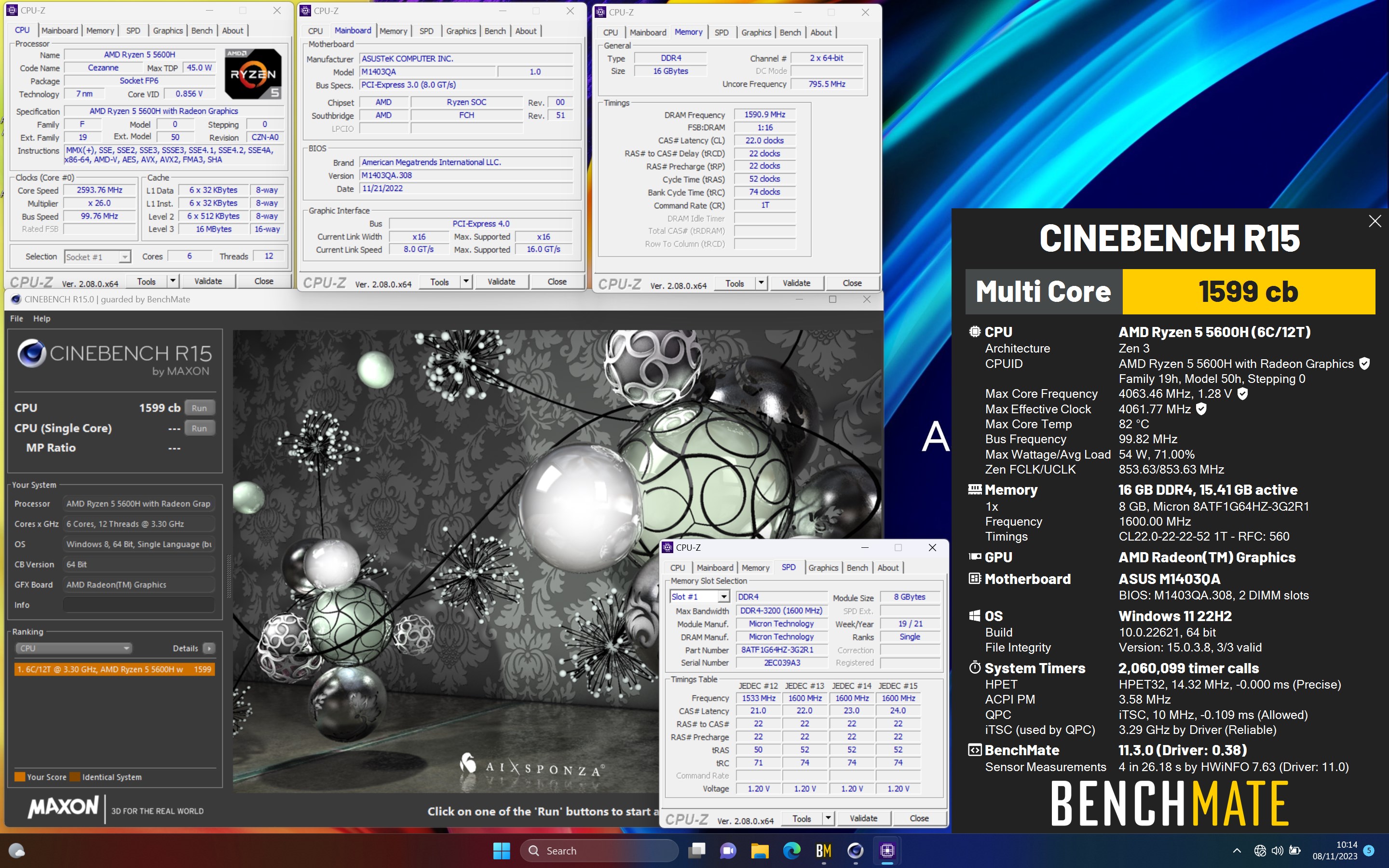
Task: Show hidden system tray icons
Action: pyautogui.click(x=1237, y=850)
